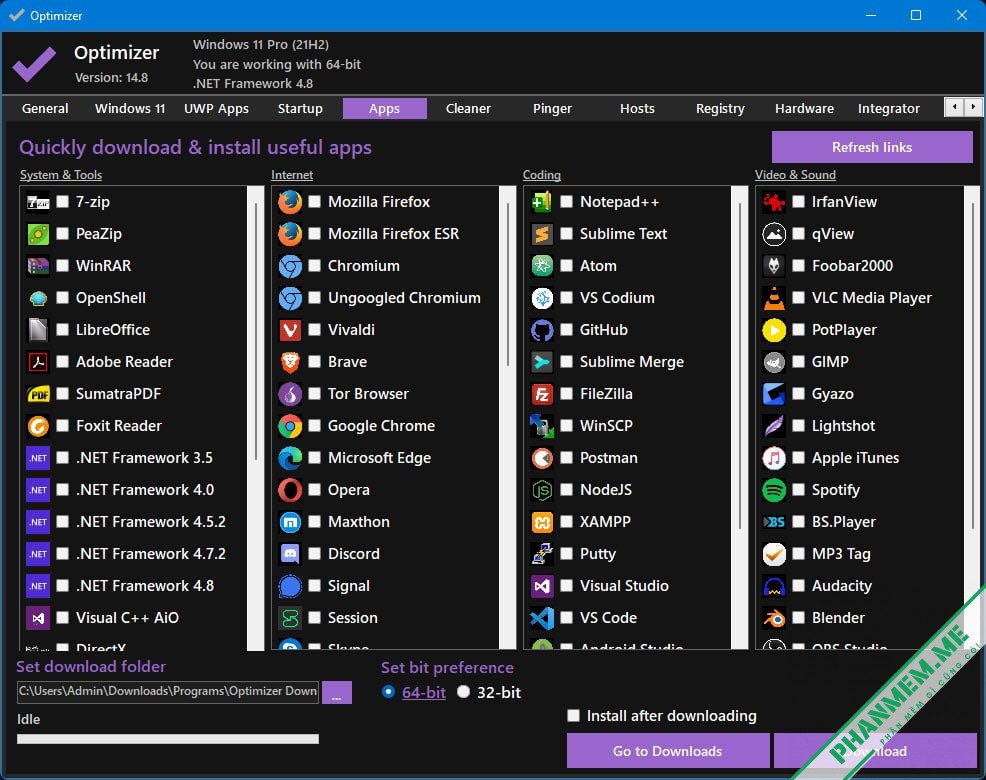Screen dimensions: 986x780
Task: Click the Notepad++ icon
Action: point(541,202)
